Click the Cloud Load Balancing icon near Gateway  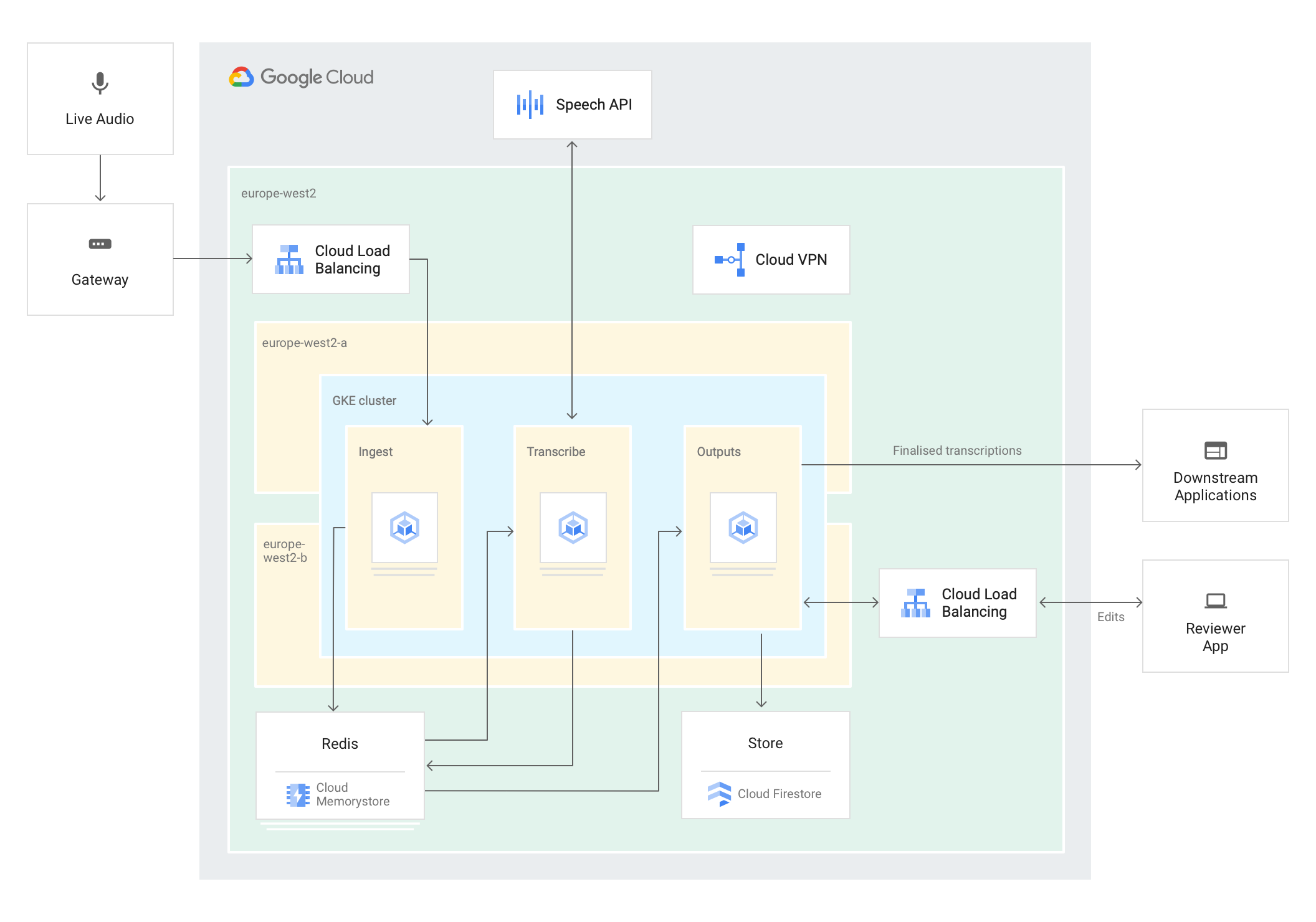289,260
